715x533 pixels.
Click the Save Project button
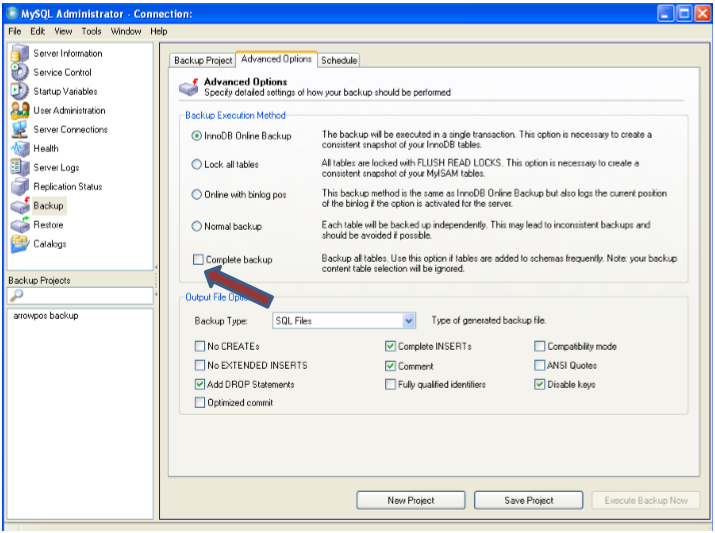(x=529, y=501)
